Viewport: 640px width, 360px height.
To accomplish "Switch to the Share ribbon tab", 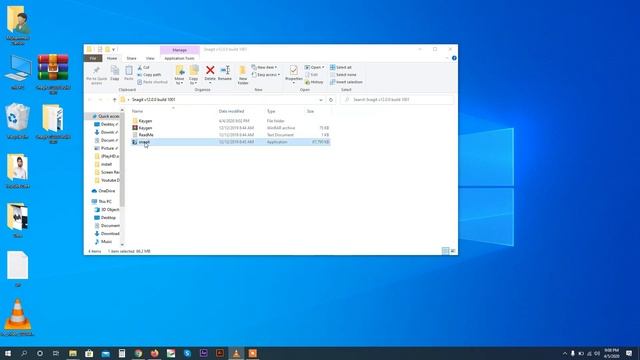I will click(x=131, y=58).
